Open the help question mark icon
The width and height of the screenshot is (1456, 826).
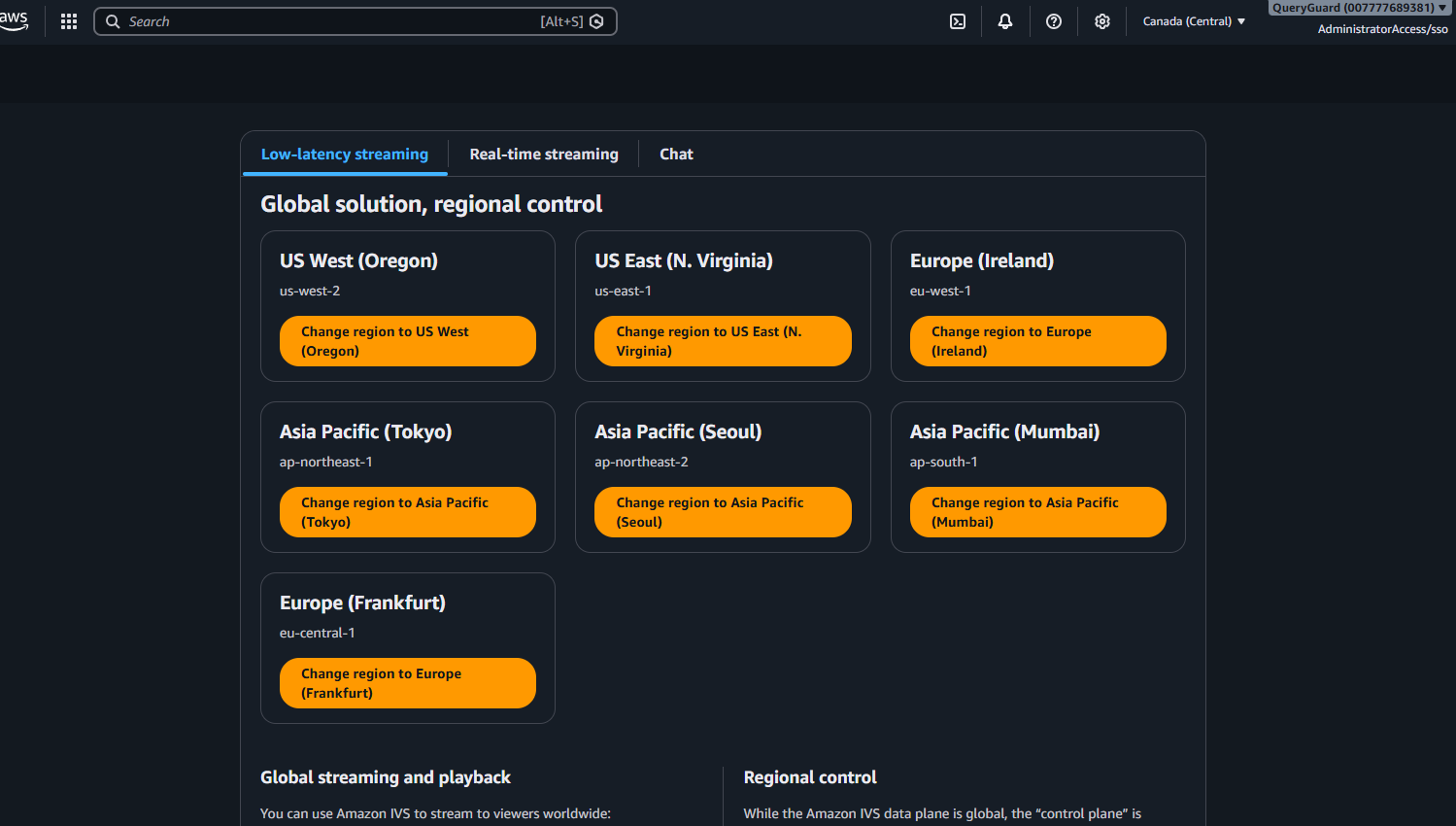1054,21
